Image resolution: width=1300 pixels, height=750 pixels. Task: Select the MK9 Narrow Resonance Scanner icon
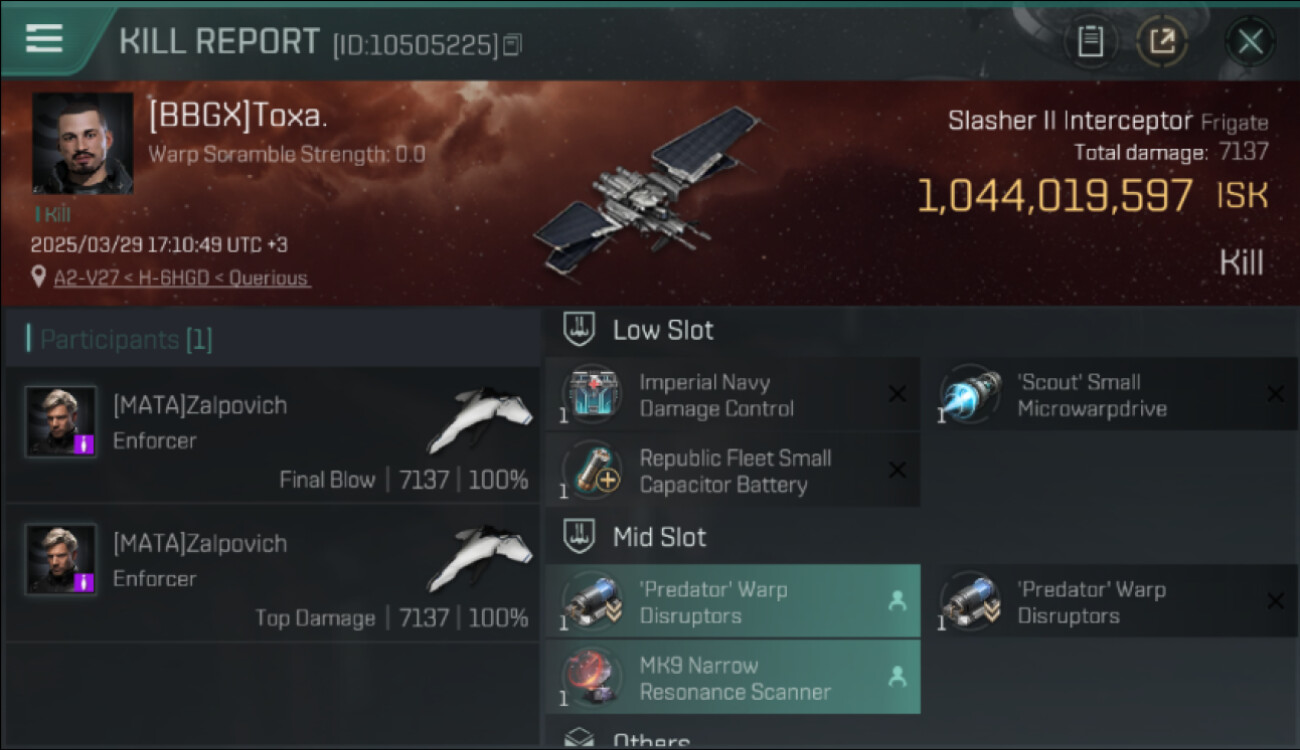coord(591,678)
